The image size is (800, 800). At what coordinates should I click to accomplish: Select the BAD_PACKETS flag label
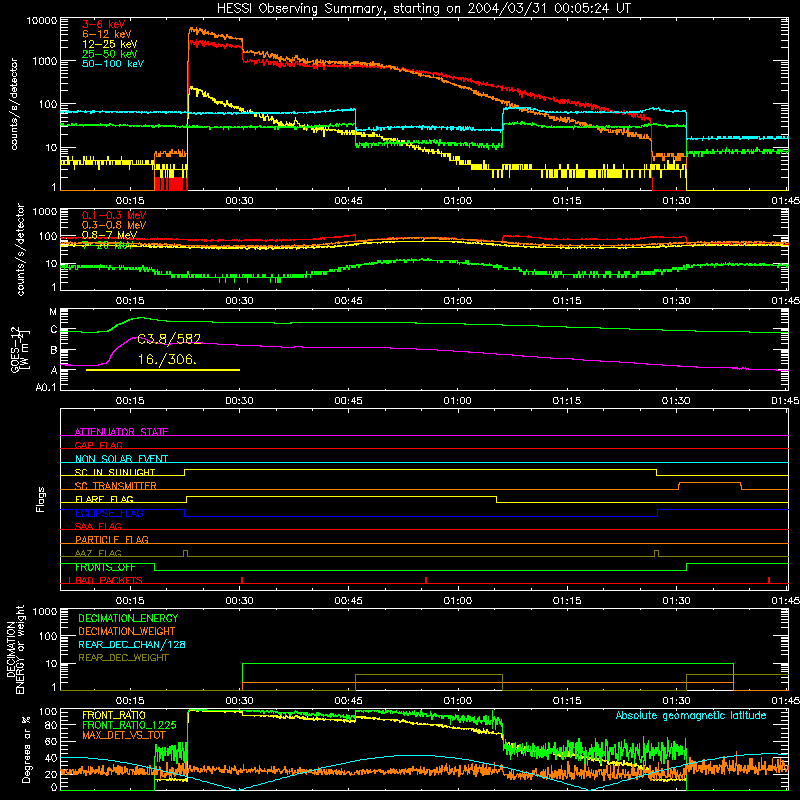[109, 580]
